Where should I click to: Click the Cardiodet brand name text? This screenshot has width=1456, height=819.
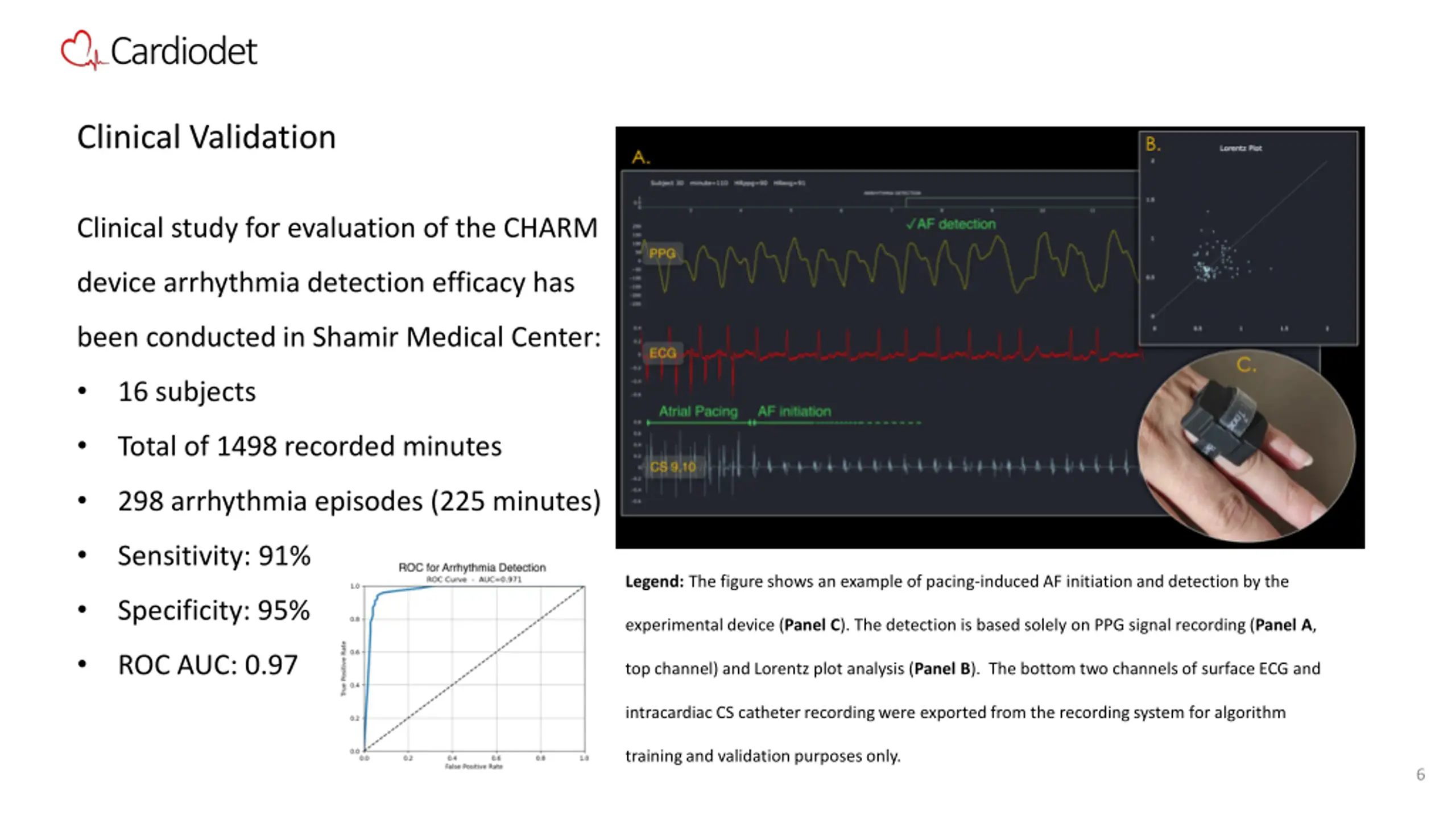tap(184, 51)
